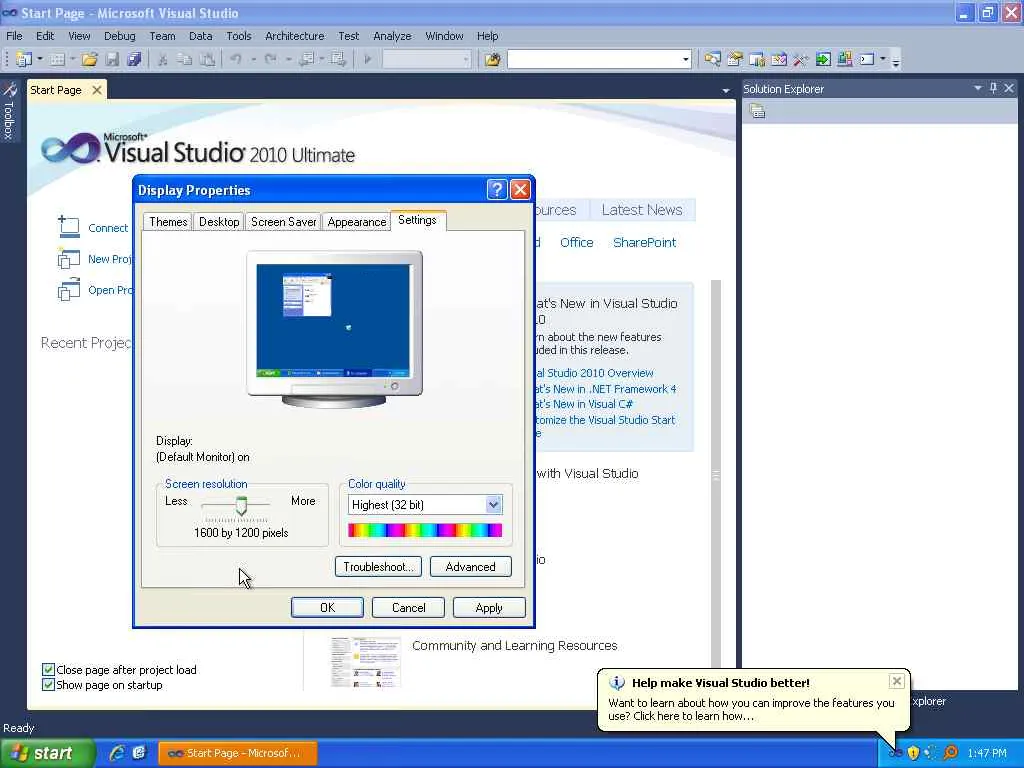Click the Command Window toolbar icon
This screenshot has height=768, width=1024.
click(x=867, y=59)
